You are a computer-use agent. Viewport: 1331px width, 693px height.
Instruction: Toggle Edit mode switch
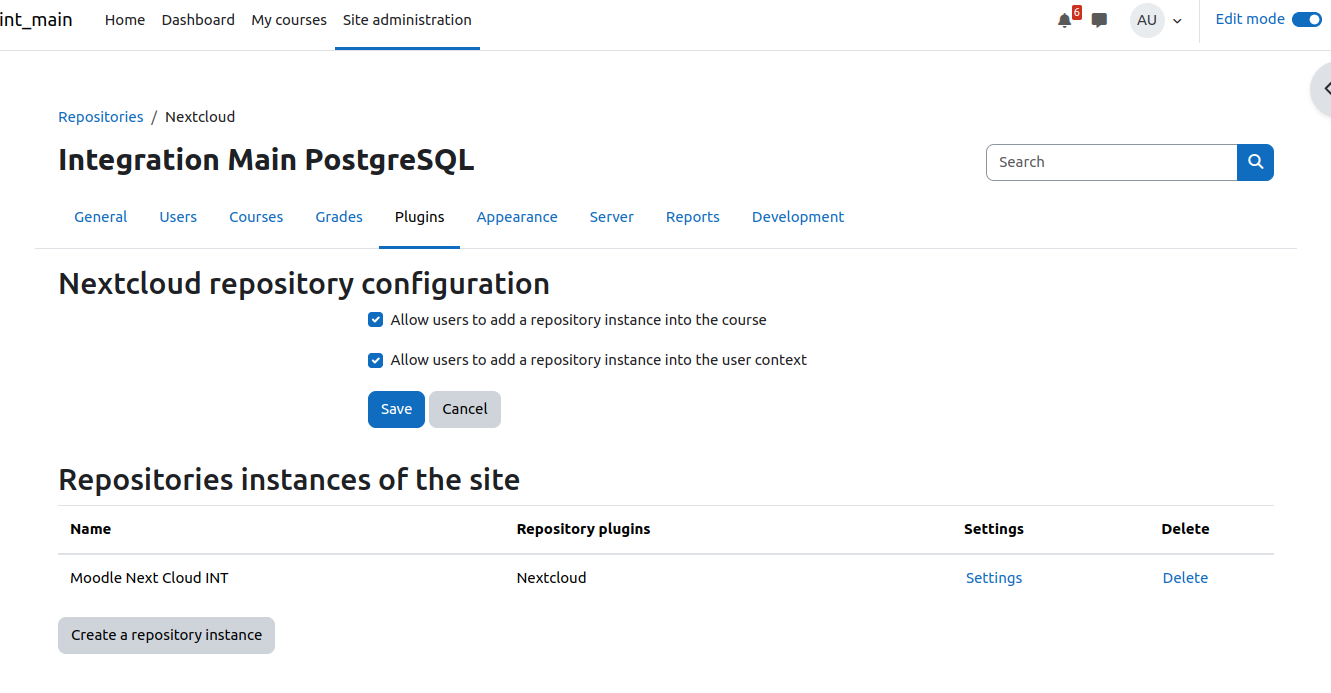pyautogui.click(x=1306, y=19)
